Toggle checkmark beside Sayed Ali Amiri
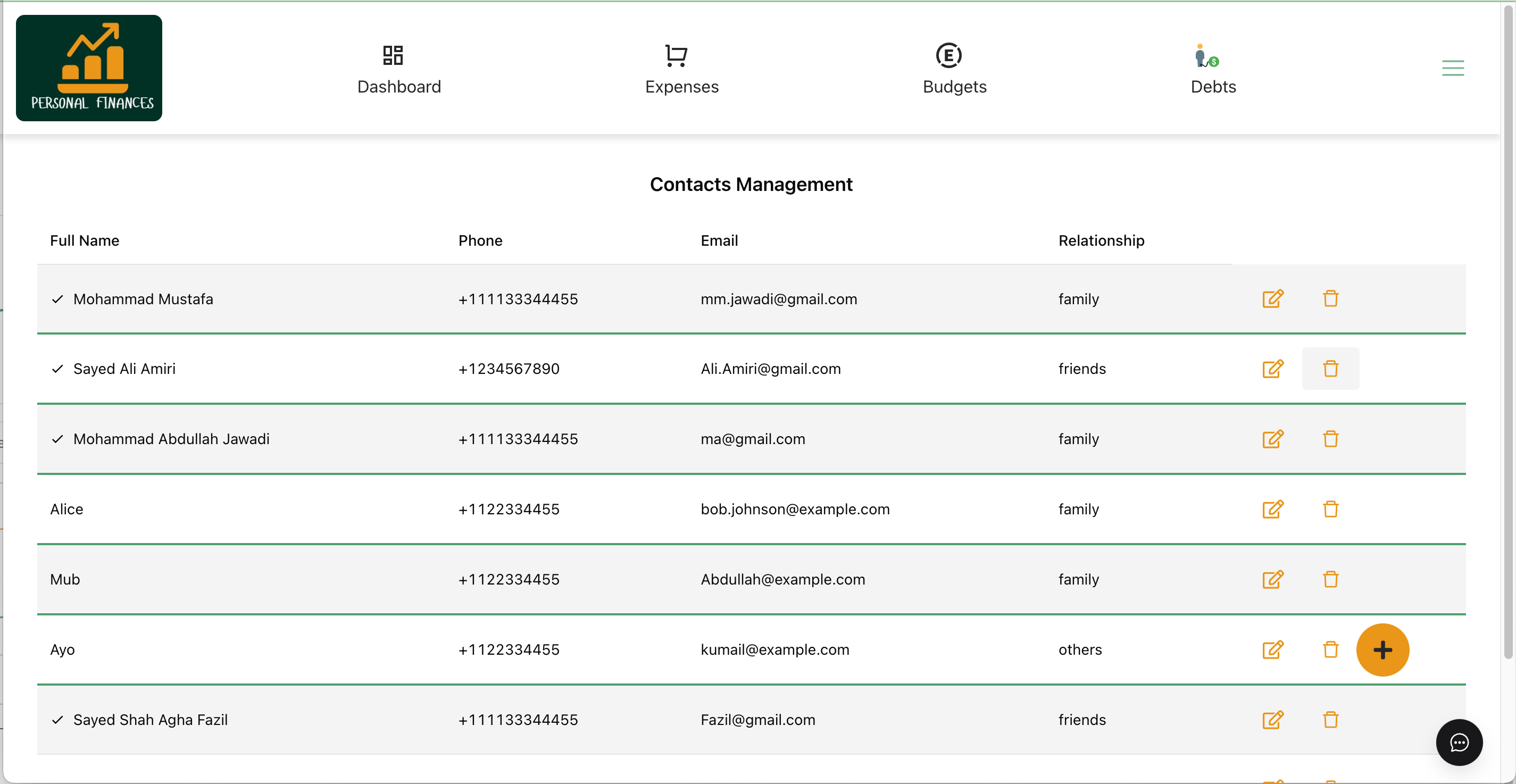Screen dimensions: 1516x784 point(57,369)
